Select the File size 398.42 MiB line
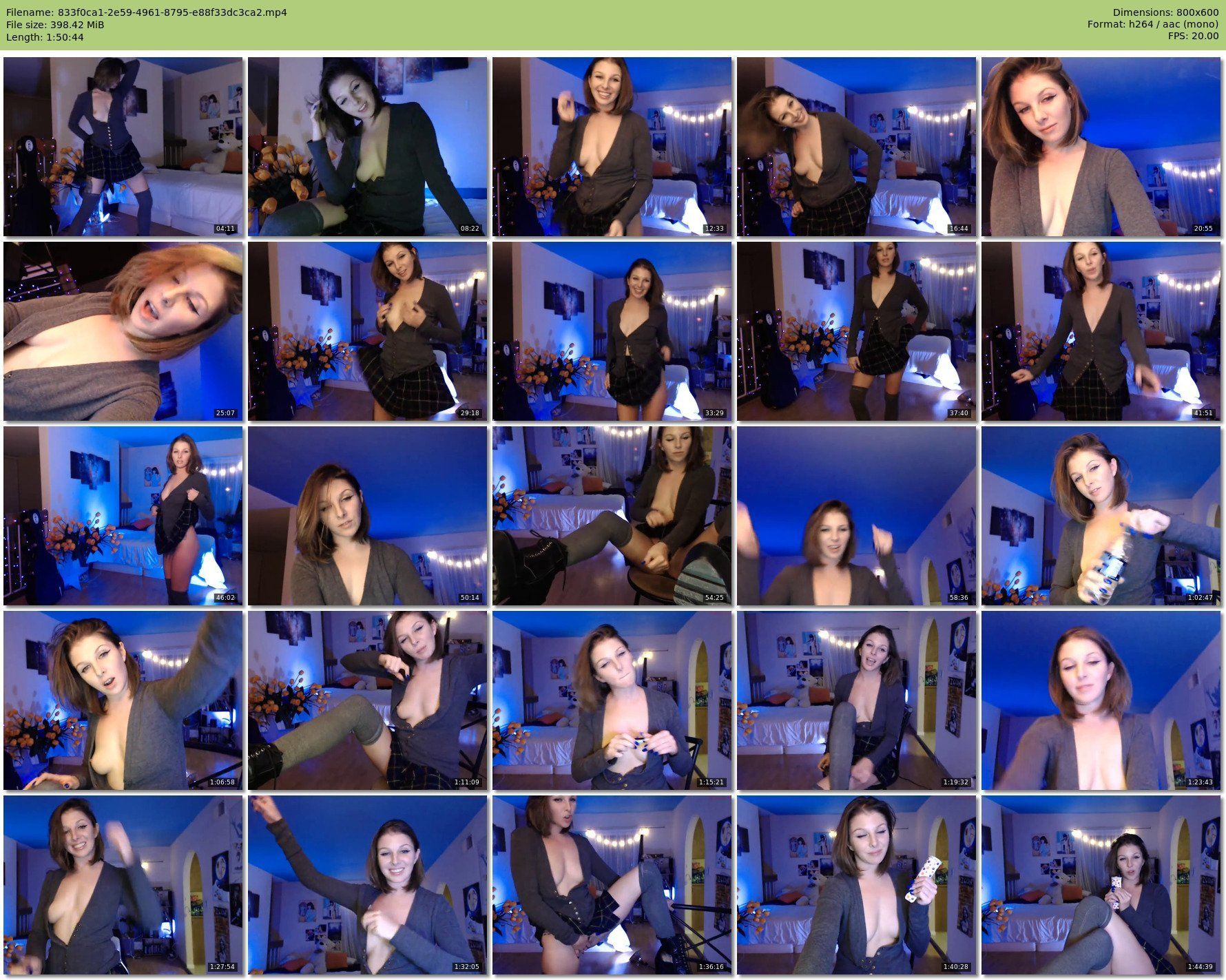Screen dimensions: 1226x980 pos(55,25)
